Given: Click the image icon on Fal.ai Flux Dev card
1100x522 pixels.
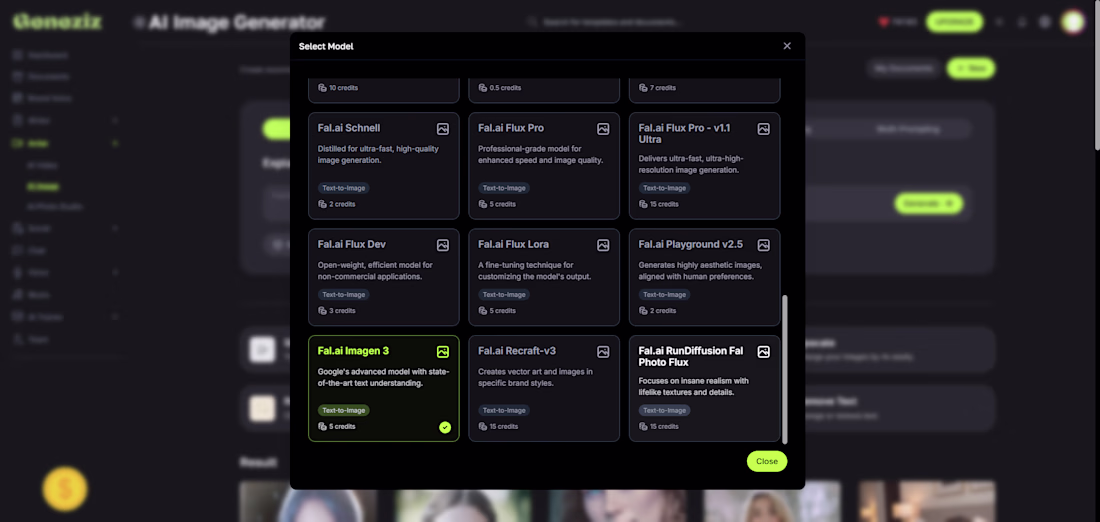Looking at the screenshot, I should 443,246.
